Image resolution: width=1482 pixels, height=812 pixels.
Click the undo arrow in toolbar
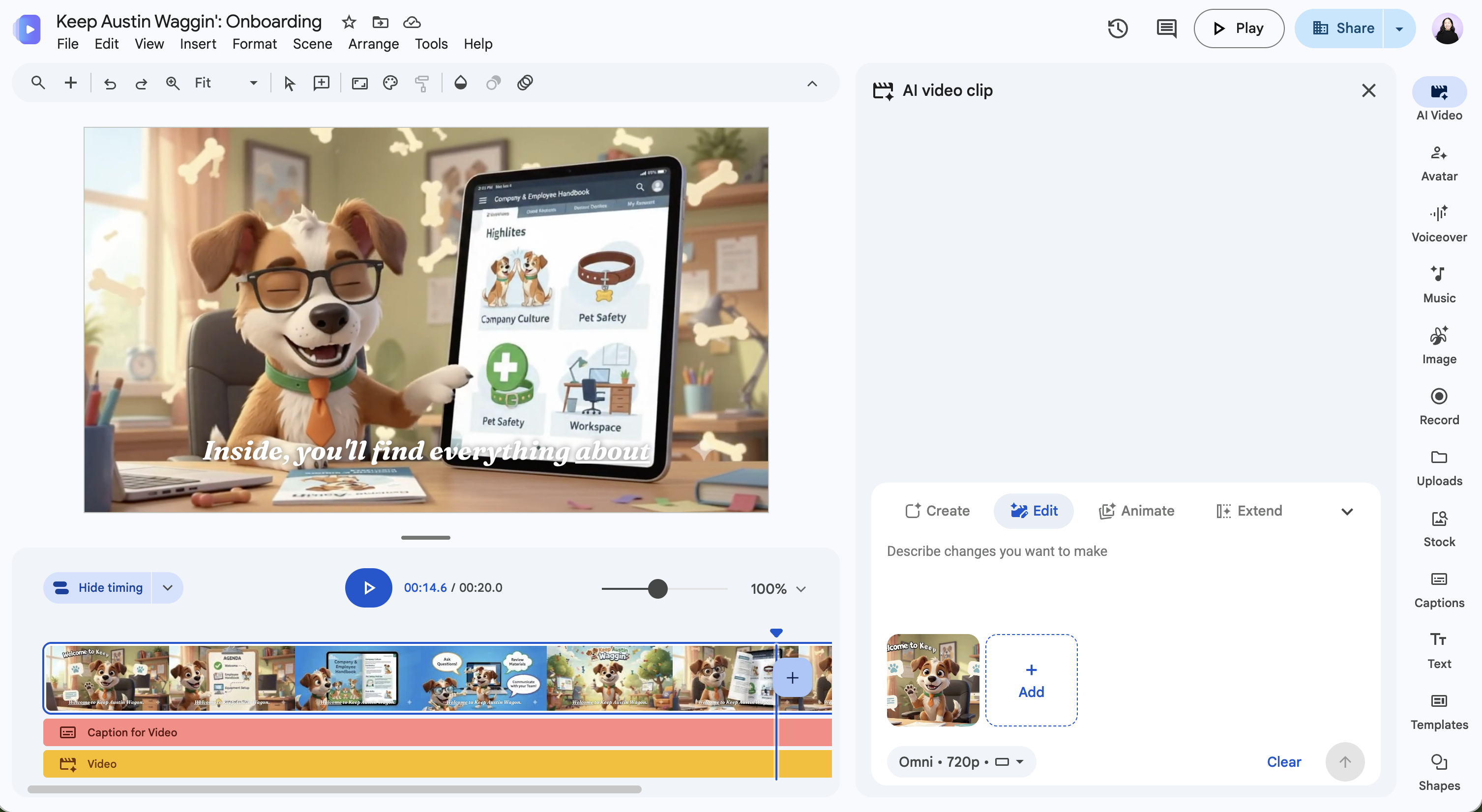tap(110, 84)
